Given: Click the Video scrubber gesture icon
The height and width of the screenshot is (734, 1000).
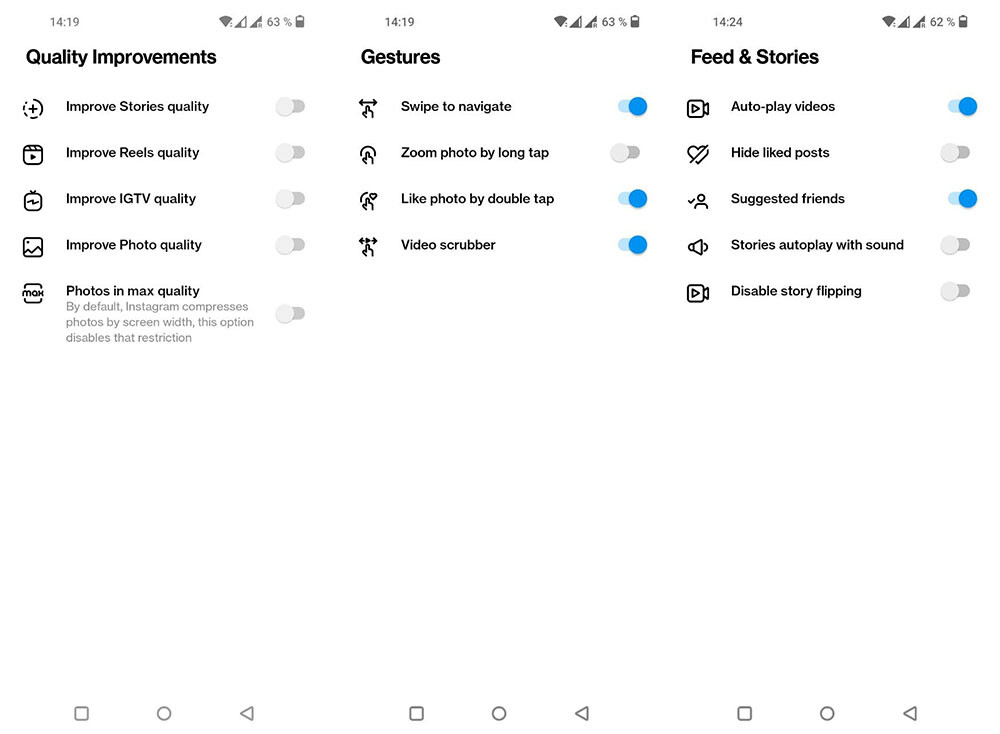Looking at the screenshot, I should coord(368,246).
